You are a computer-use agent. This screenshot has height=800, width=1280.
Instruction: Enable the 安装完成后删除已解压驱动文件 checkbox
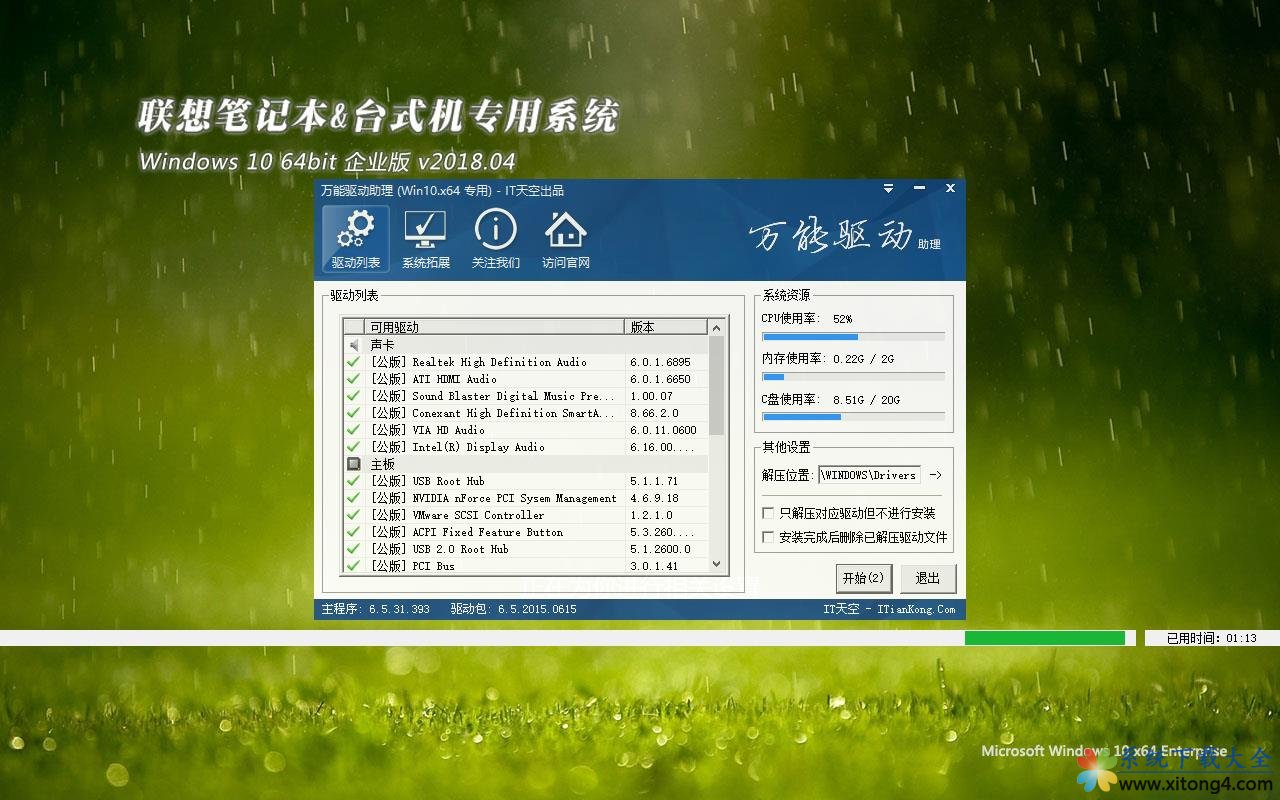(767, 536)
